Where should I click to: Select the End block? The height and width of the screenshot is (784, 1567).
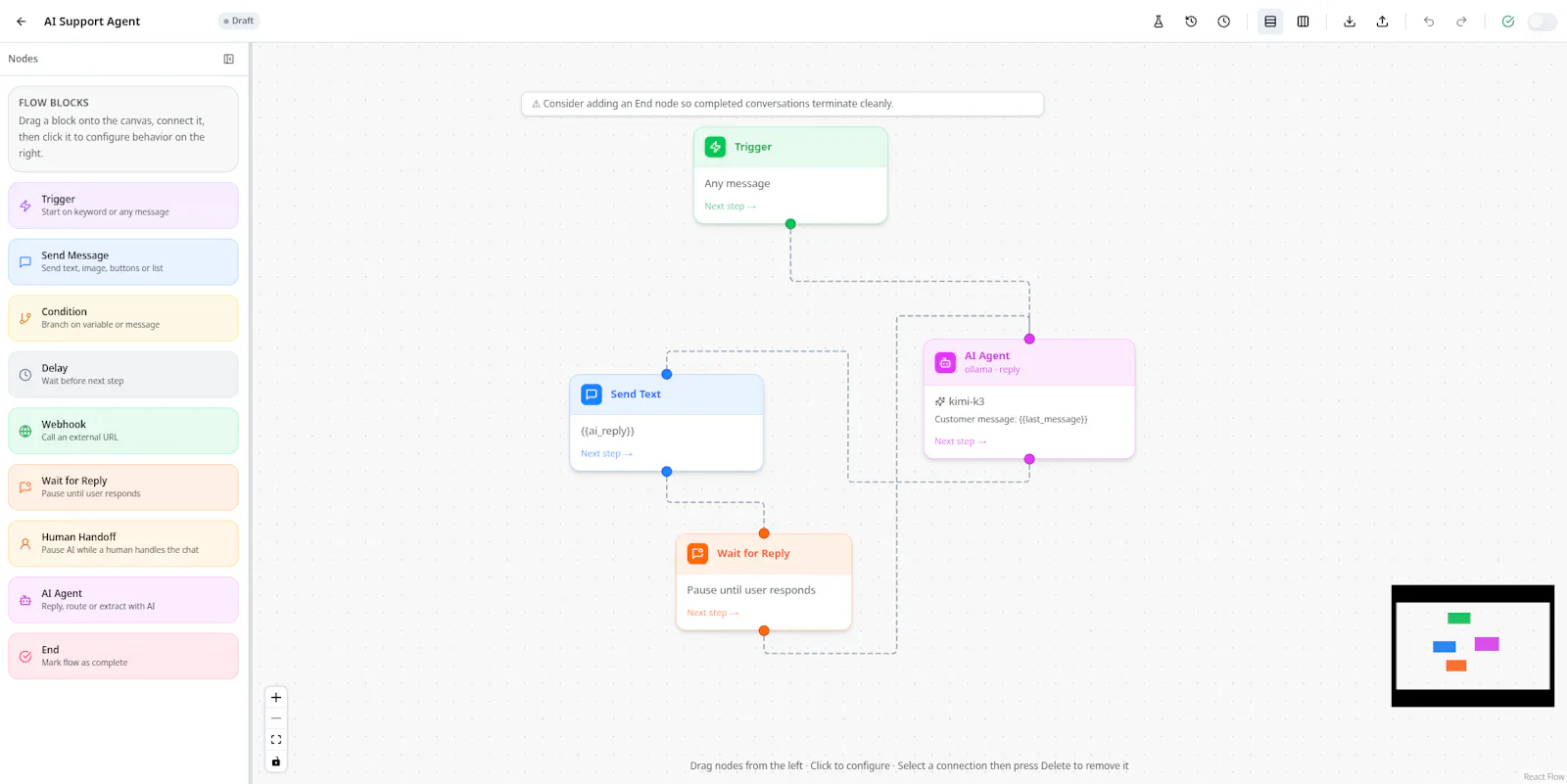pyautogui.click(x=123, y=656)
